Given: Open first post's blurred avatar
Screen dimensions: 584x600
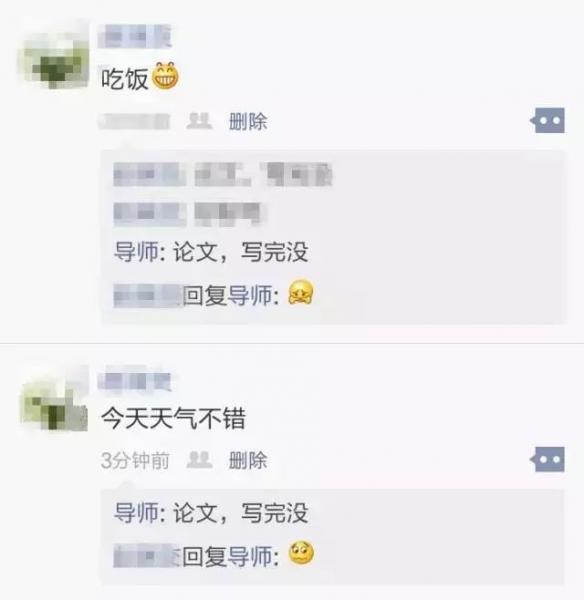Looking at the screenshot, I should pos(54,57).
